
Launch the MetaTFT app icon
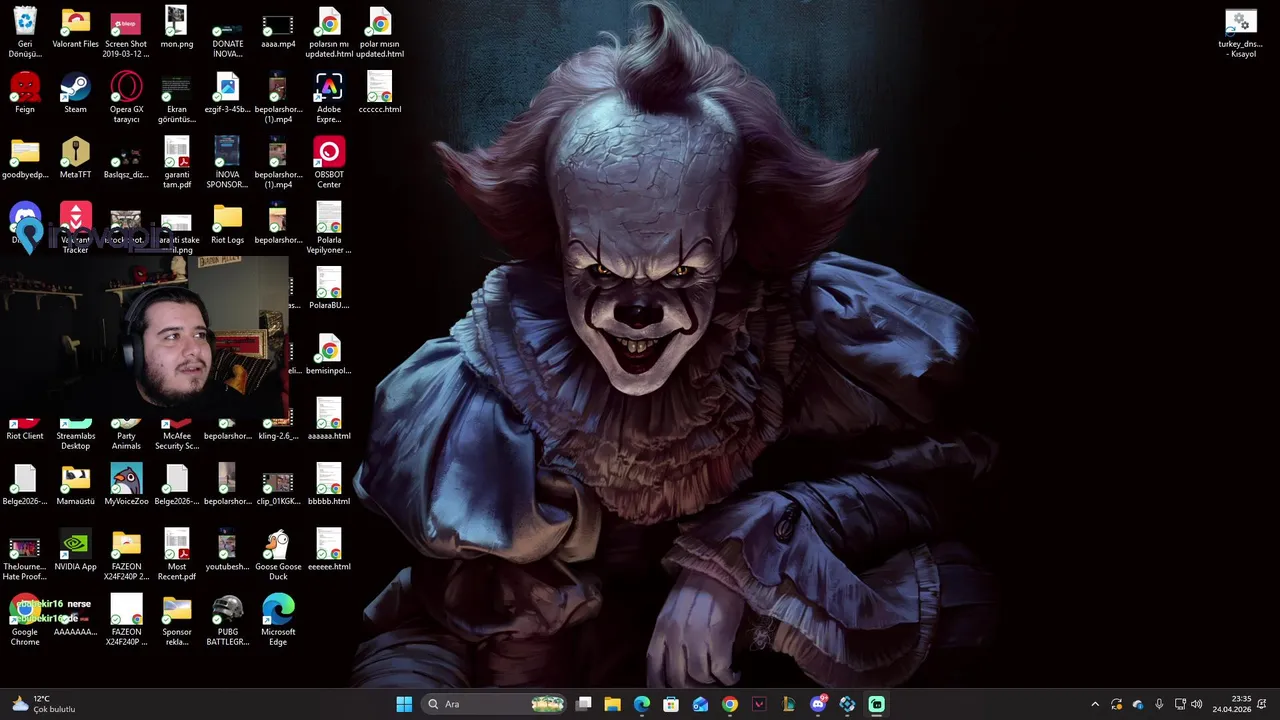76,158
